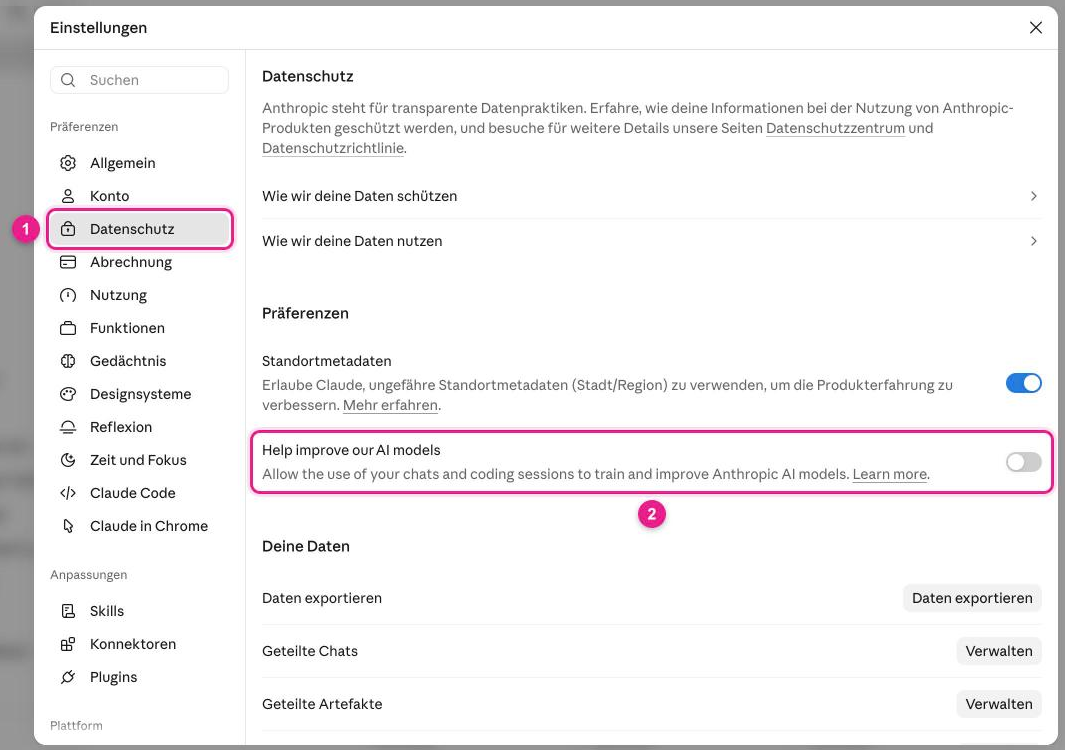The width and height of the screenshot is (1065, 750).
Task: Click the Daten exportieren button
Action: [x=972, y=599]
